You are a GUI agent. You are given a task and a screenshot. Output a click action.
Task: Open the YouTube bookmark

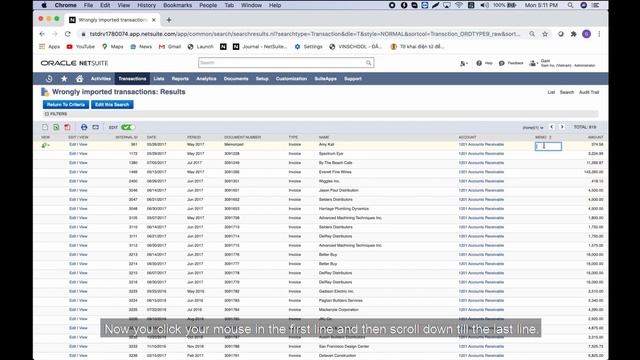tap(80, 47)
